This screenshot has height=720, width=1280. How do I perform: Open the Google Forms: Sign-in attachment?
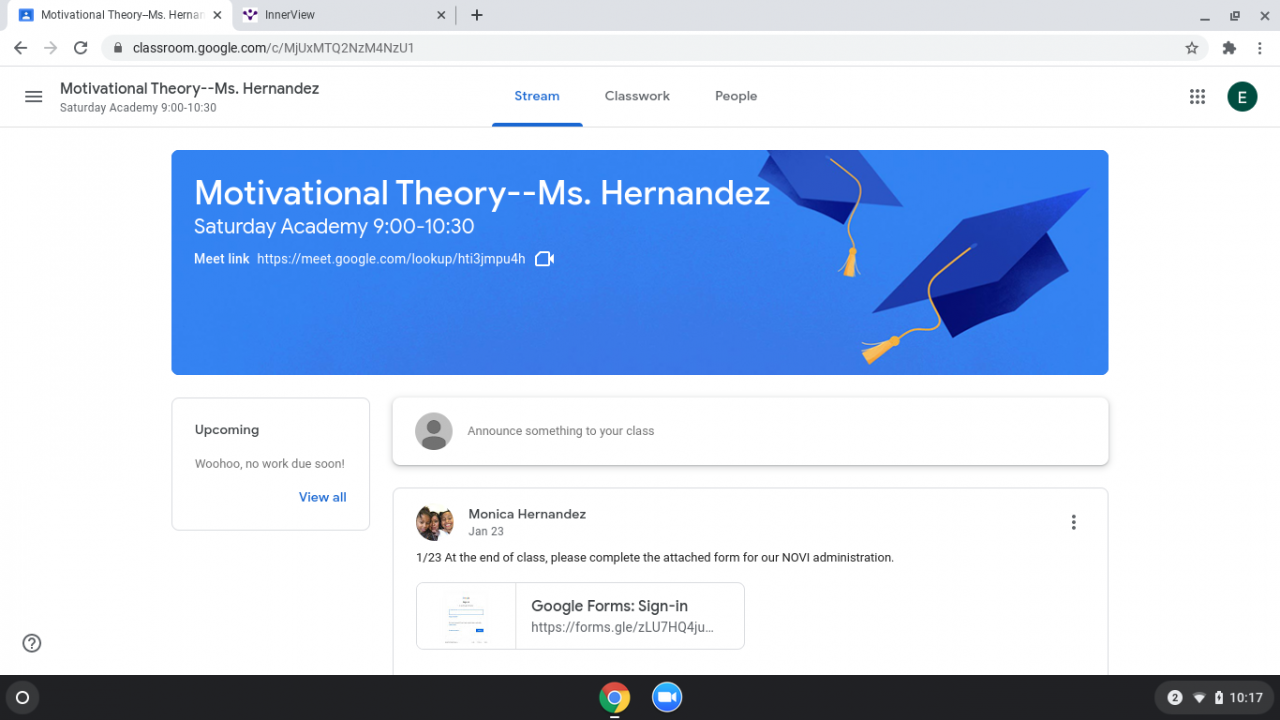(x=580, y=616)
